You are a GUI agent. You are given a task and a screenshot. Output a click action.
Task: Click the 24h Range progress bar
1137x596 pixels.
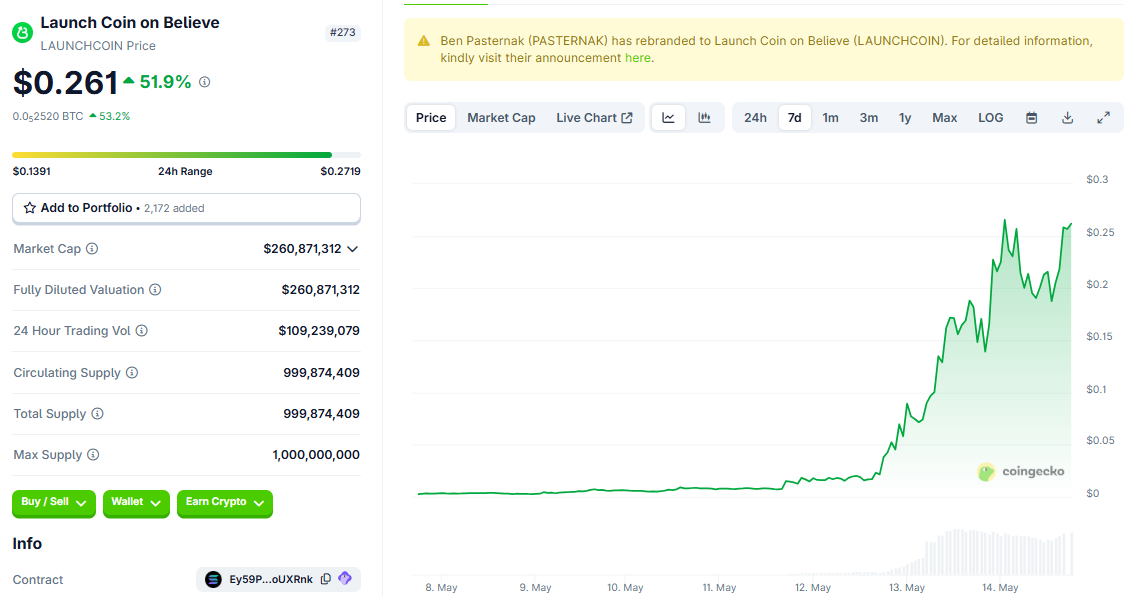click(186, 154)
